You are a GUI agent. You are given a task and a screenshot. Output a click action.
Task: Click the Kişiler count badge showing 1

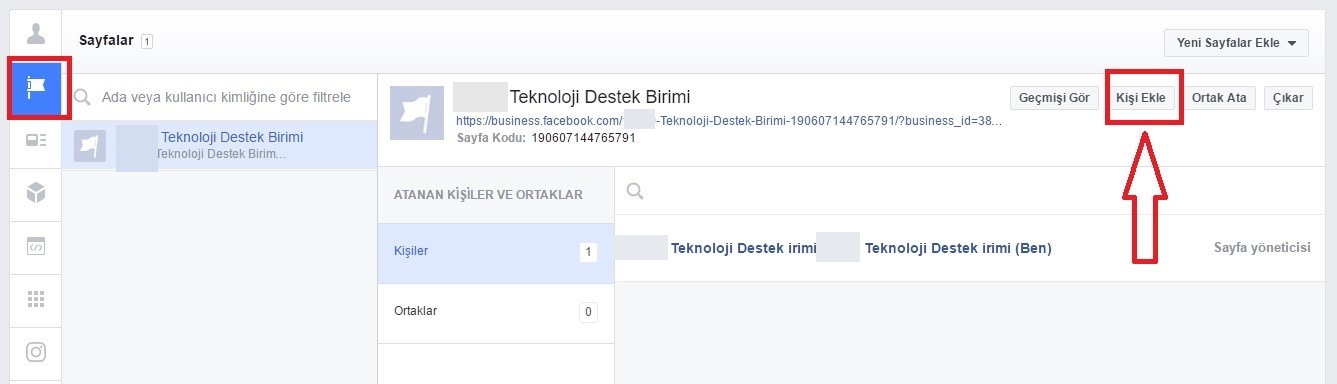[x=588, y=253]
